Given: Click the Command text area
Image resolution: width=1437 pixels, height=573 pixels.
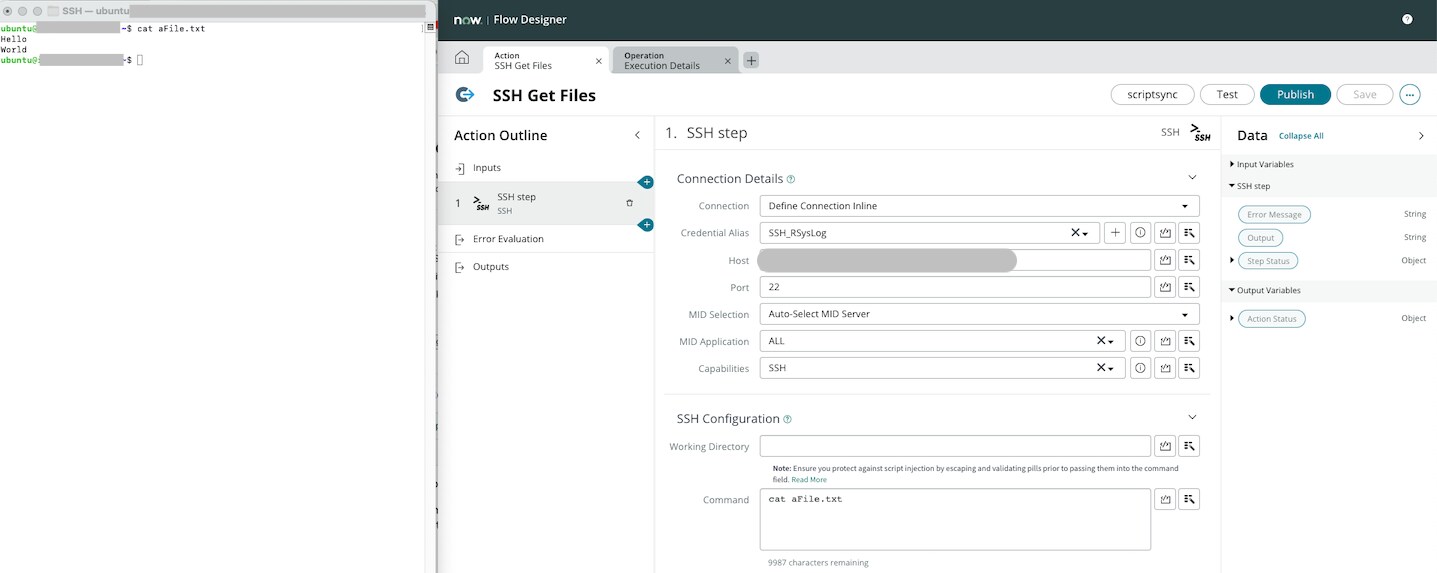Looking at the screenshot, I should pos(955,519).
